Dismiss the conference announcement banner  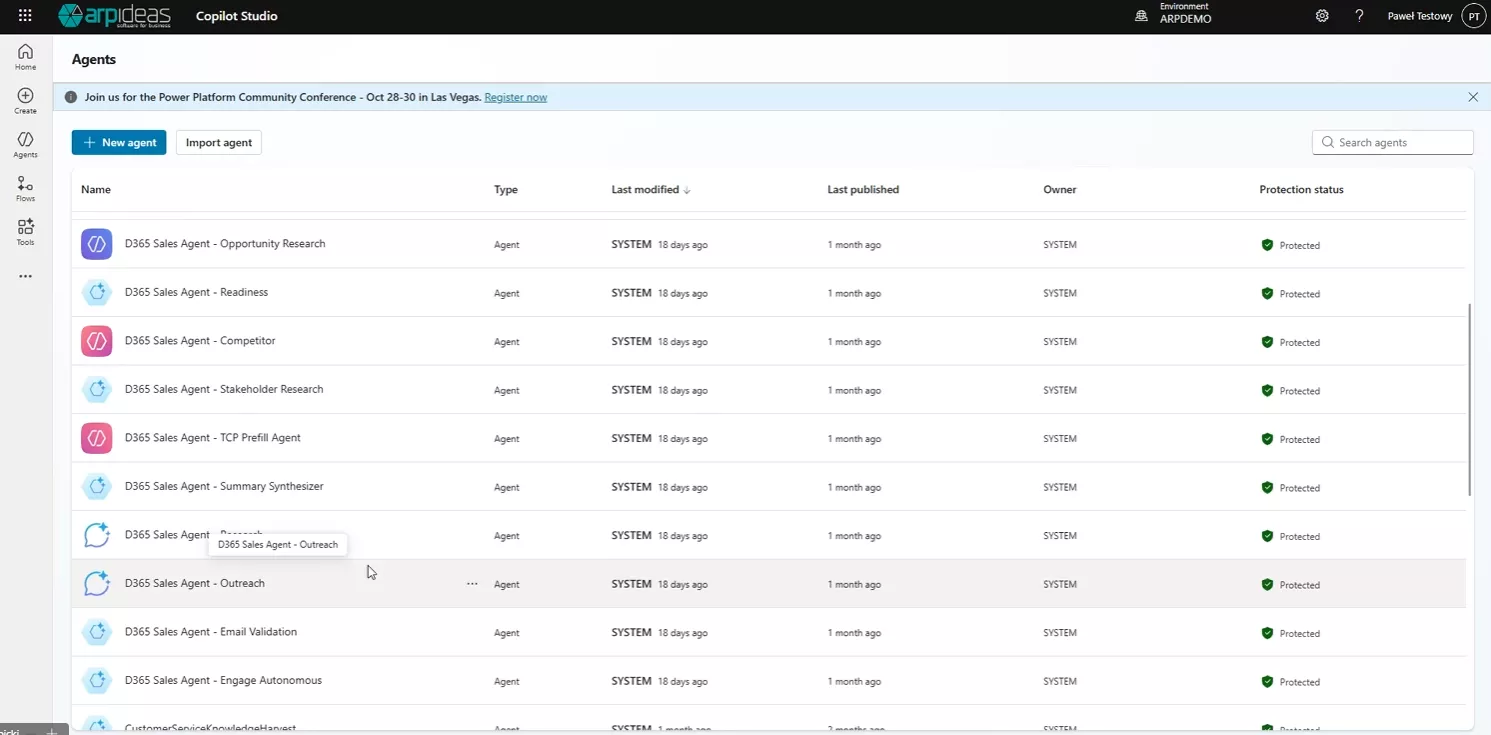(1473, 97)
